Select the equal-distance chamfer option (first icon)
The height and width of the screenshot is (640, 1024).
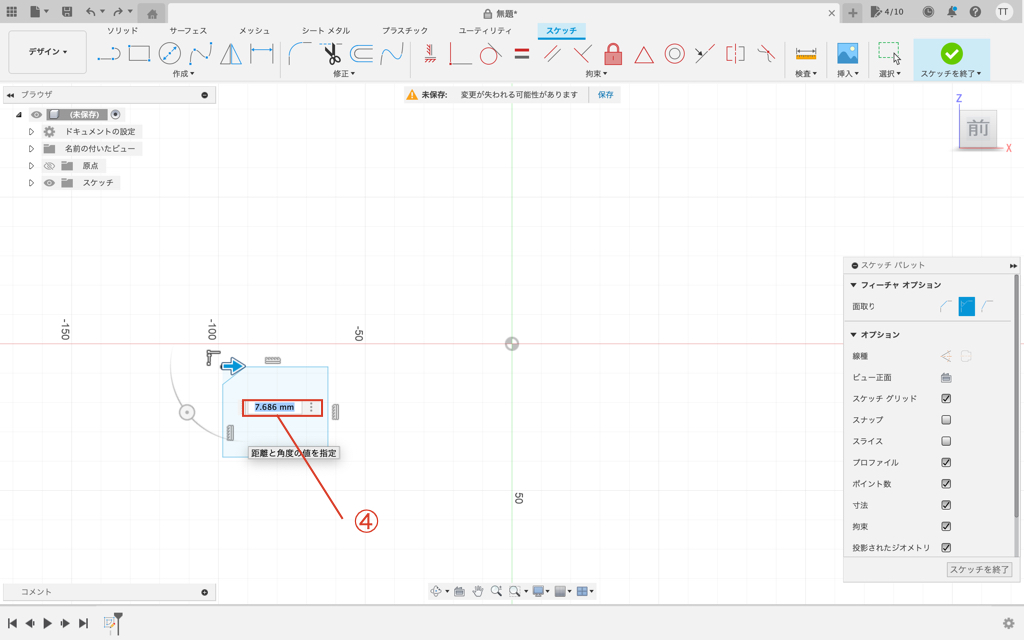pos(946,306)
